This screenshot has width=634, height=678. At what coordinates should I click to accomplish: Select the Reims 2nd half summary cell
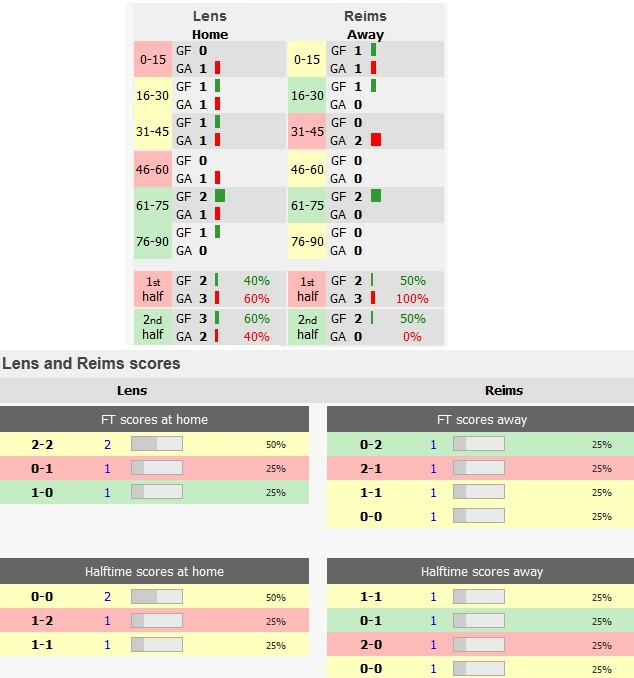307,327
